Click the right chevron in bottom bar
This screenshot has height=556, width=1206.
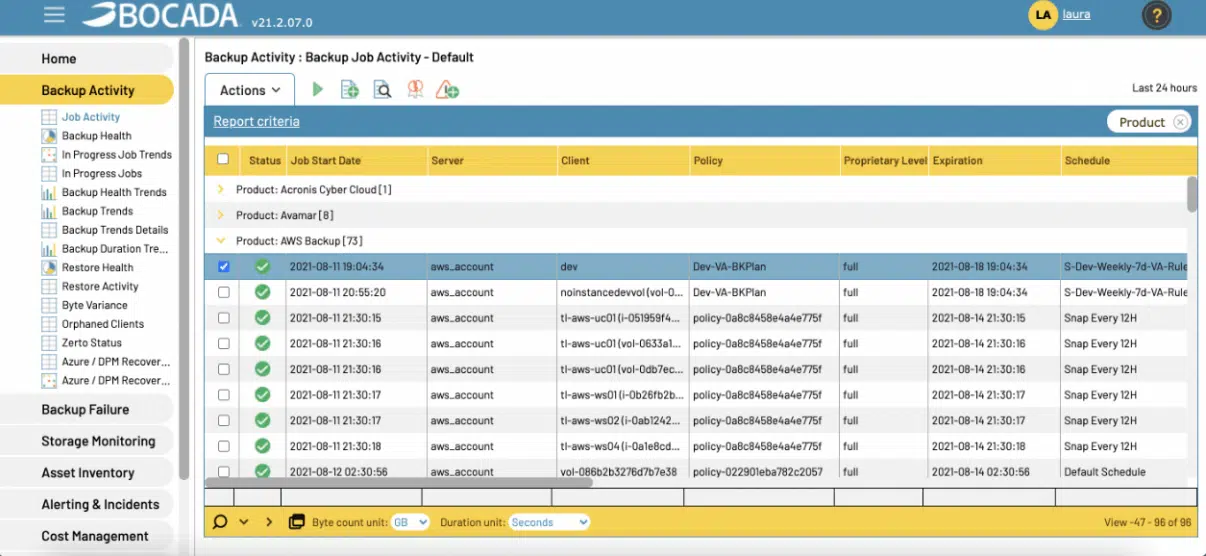(269, 522)
